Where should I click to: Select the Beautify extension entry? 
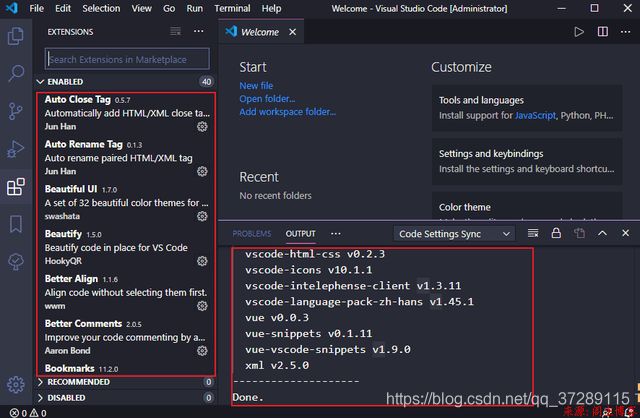(126, 247)
